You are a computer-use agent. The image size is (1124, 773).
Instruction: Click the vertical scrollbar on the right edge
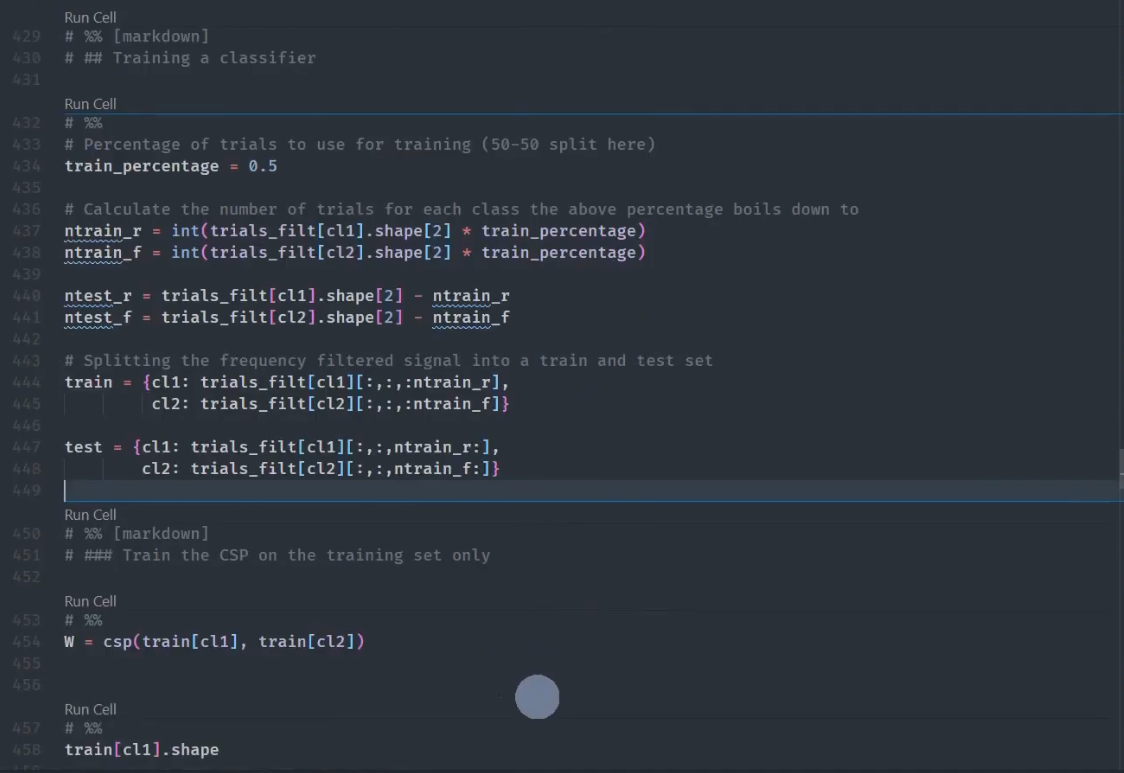(1119, 470)
